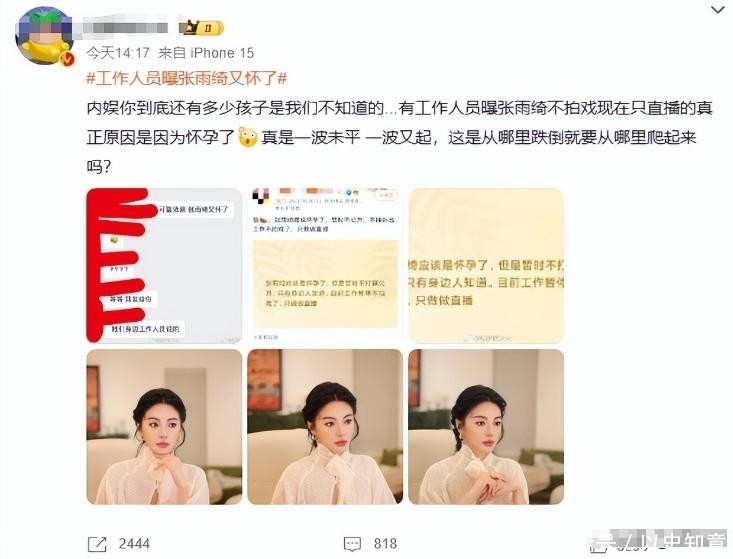Click the comment count 818
The height and width of the screenshot is (559, 733).
coord(386,544)
